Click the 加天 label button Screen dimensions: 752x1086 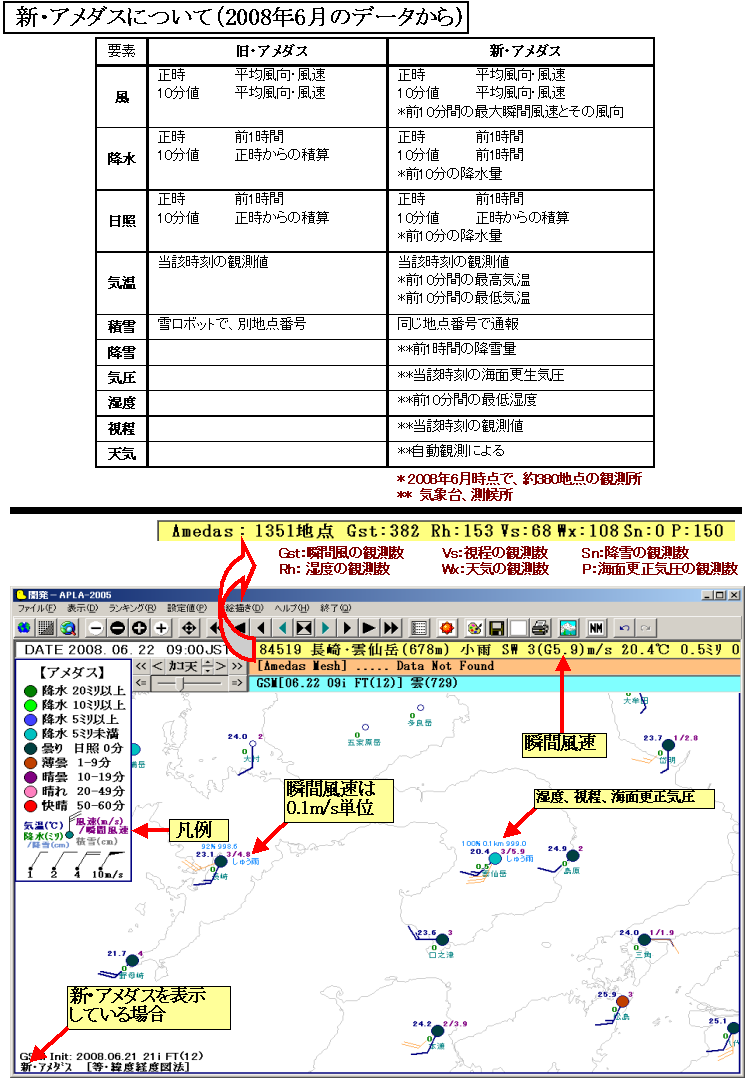pos(183,666)
